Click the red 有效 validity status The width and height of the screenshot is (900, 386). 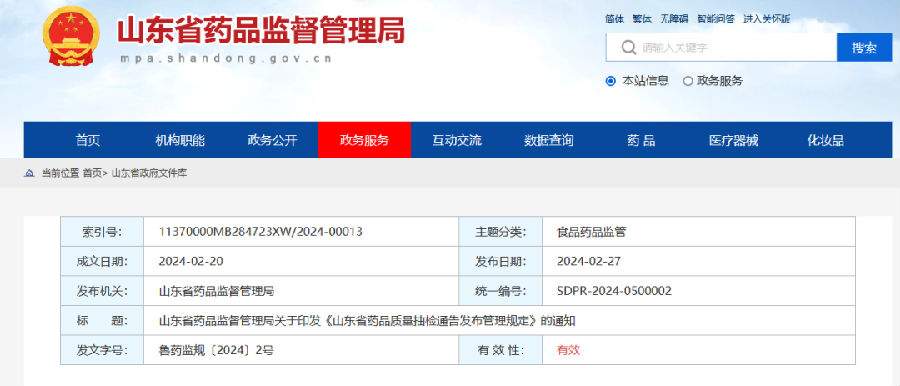tap(568, 350)
